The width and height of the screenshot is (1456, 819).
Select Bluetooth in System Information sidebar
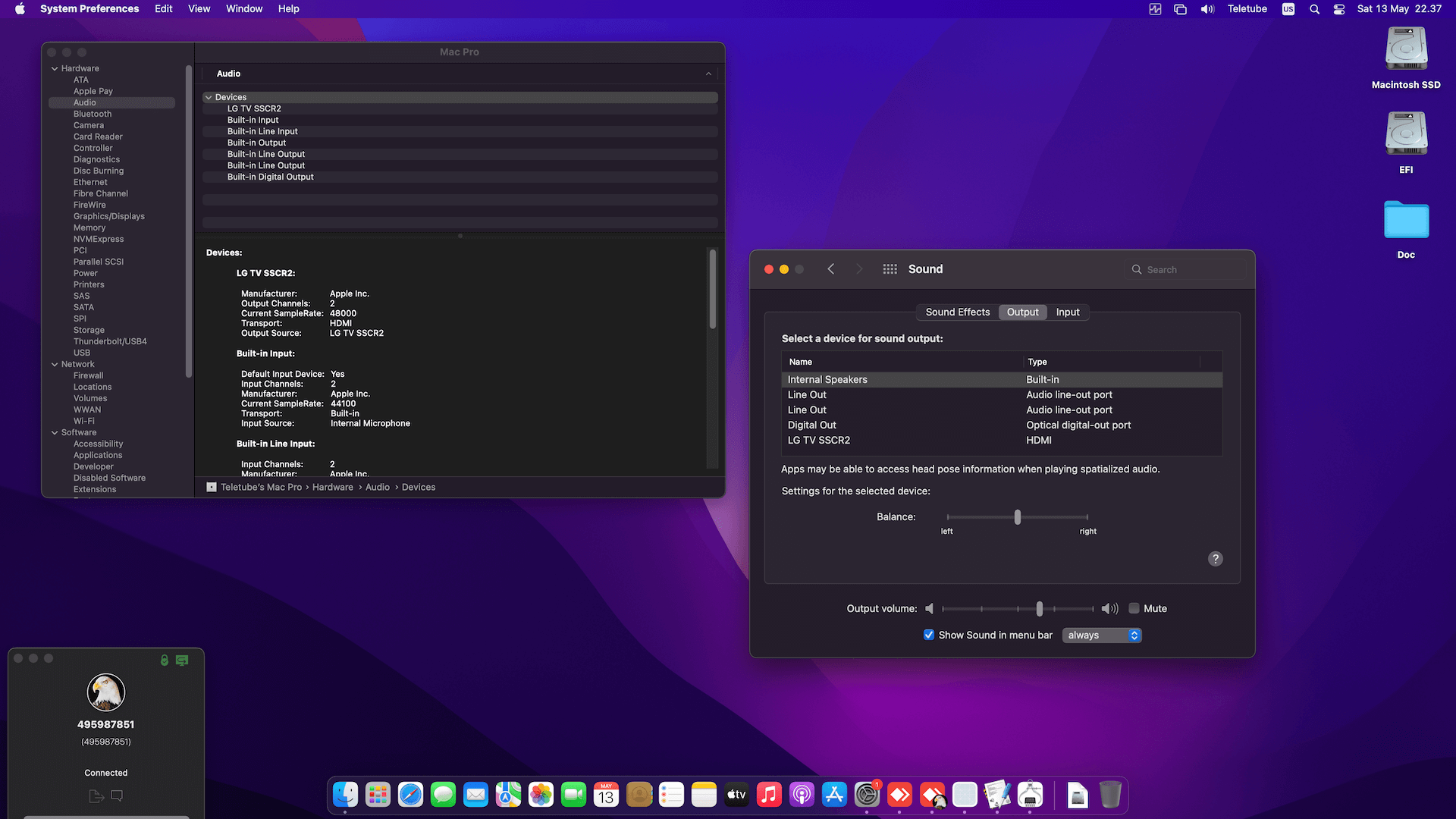[93, 114]
